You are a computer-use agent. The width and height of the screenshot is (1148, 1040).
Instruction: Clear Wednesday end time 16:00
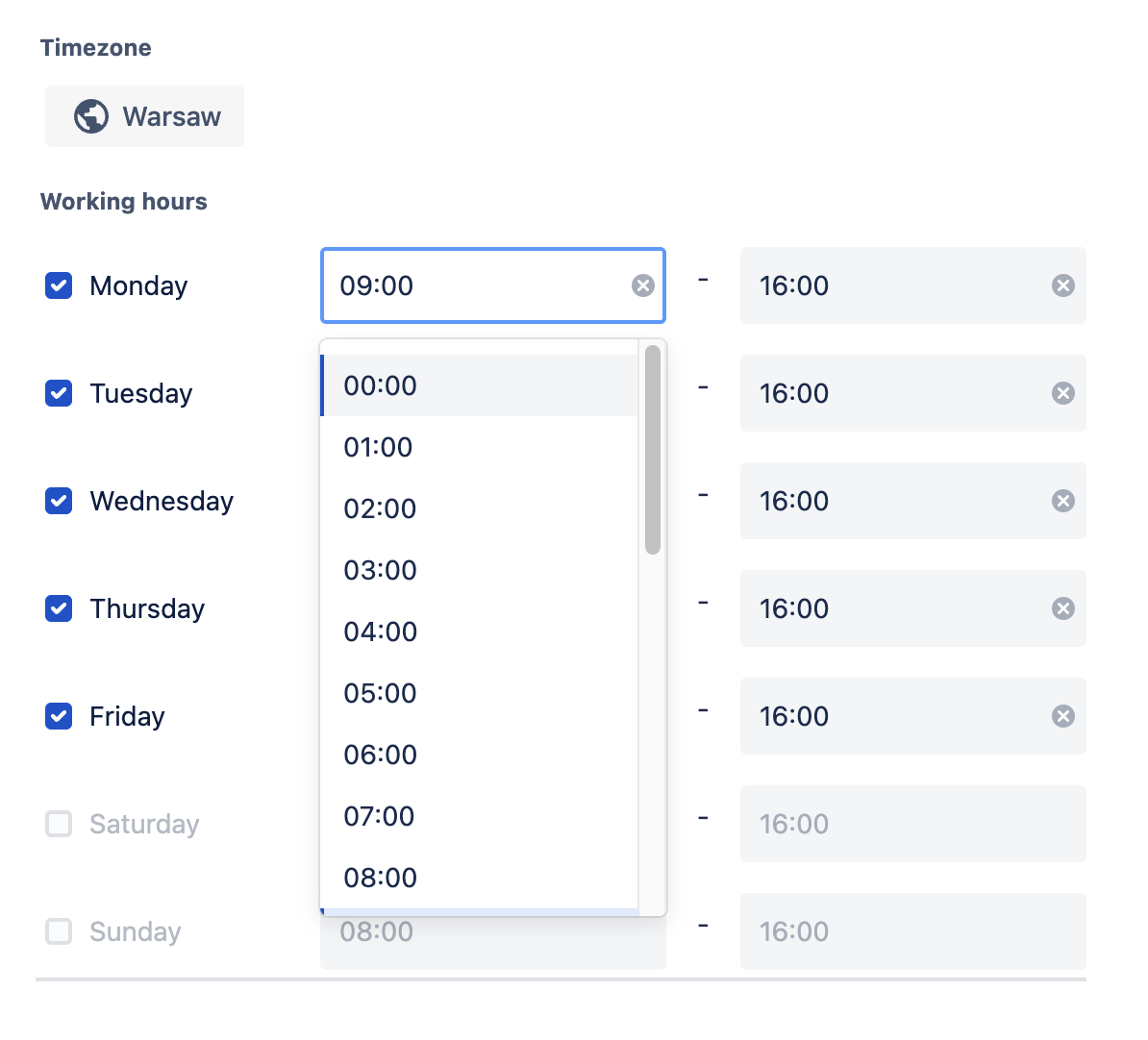click(1062, 501)
